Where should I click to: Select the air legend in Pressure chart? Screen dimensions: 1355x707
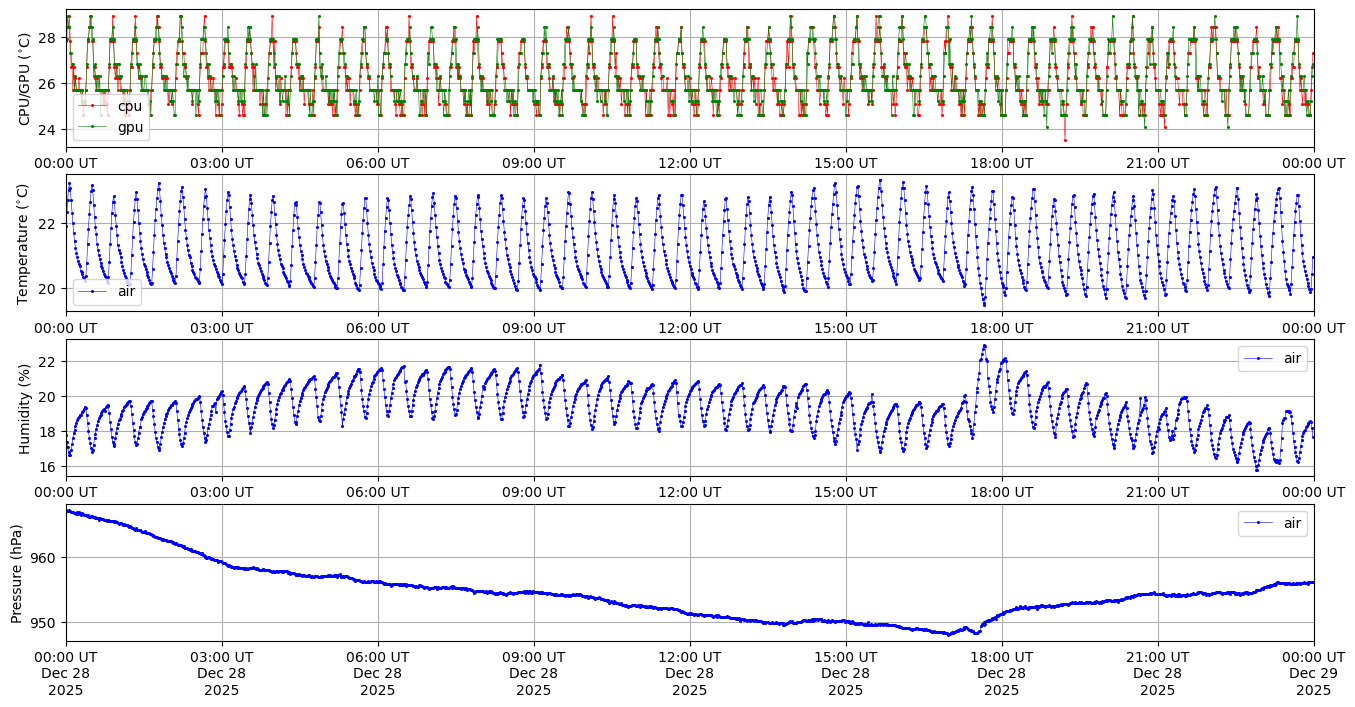[1290, 523]
